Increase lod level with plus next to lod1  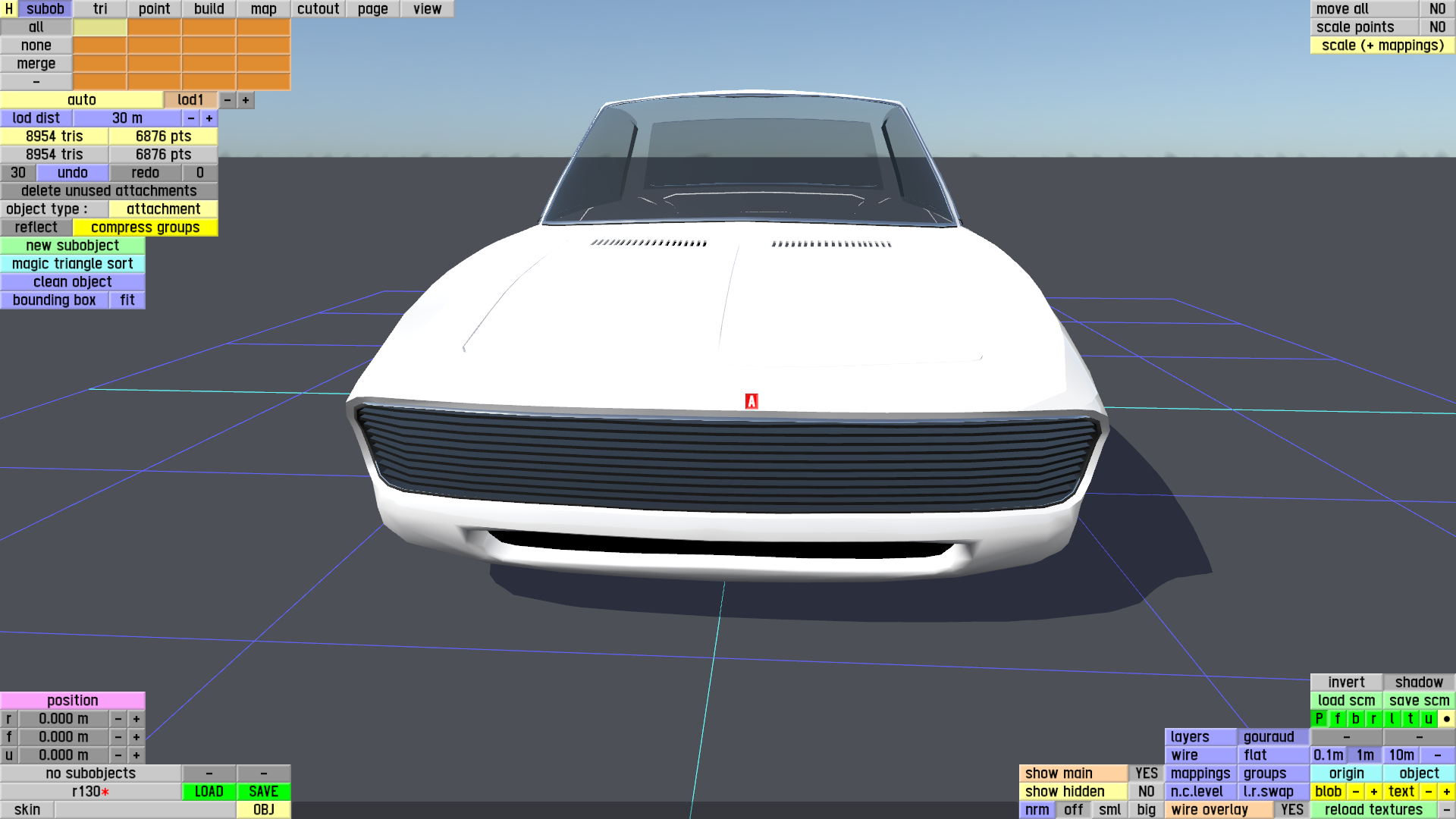(x=246, y=100)
